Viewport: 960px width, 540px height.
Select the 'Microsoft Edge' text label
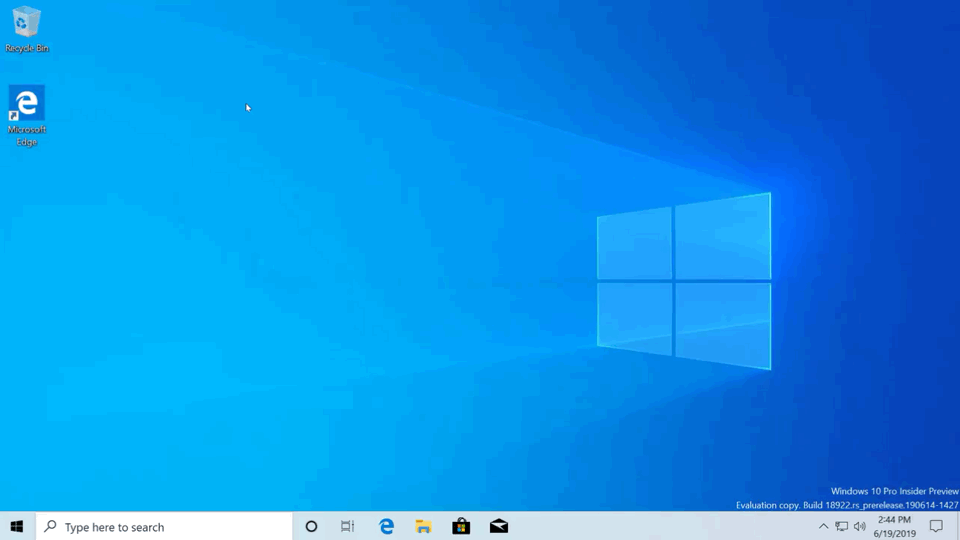[27, 136]
